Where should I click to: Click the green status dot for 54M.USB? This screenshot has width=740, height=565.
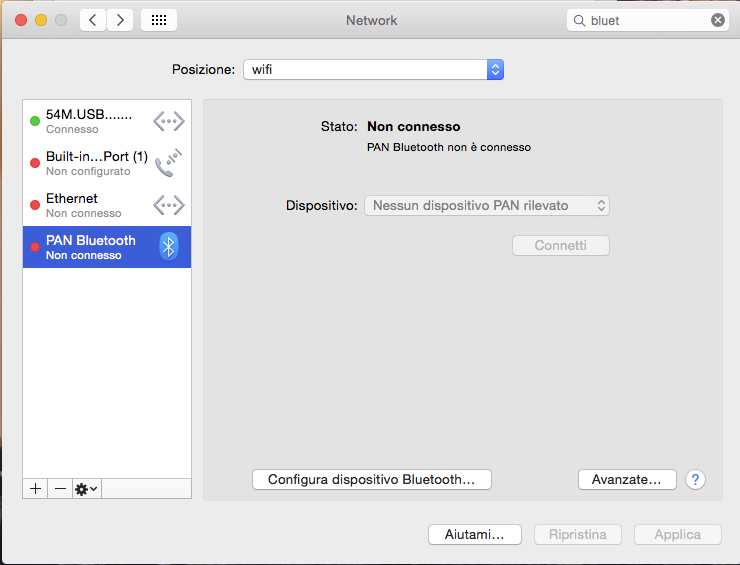[x=34, y=121]
